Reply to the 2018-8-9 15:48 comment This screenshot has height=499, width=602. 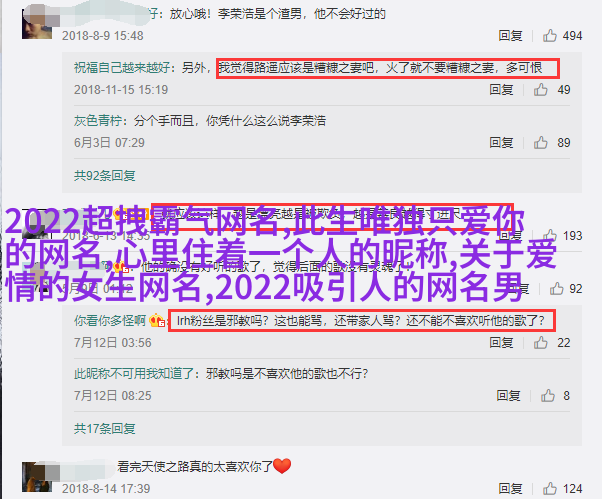pyautogui.click(x=510, y=36)
